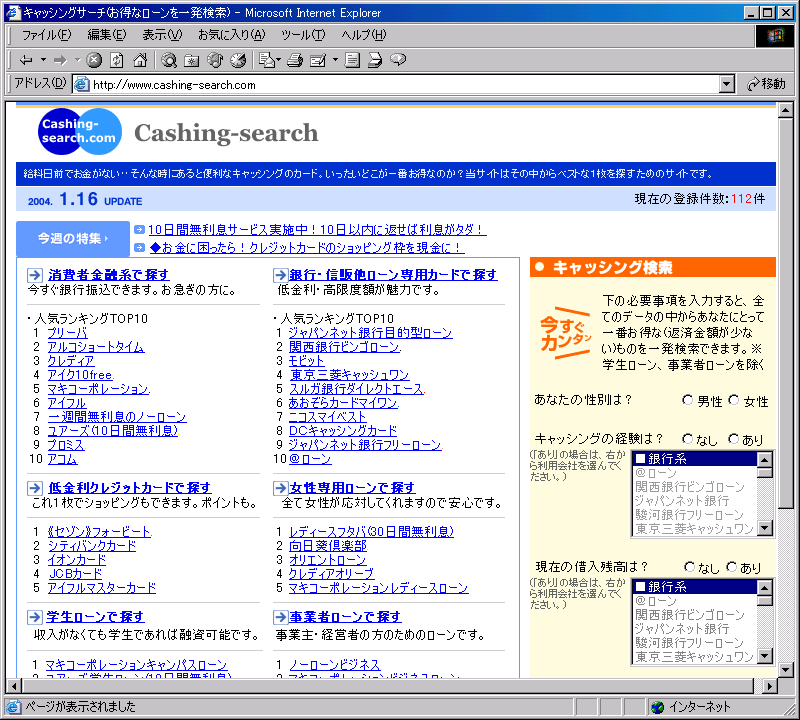Choose なし for キャッシングの経験
This screenshot has height=720, width=800.
tap(688, 439)
